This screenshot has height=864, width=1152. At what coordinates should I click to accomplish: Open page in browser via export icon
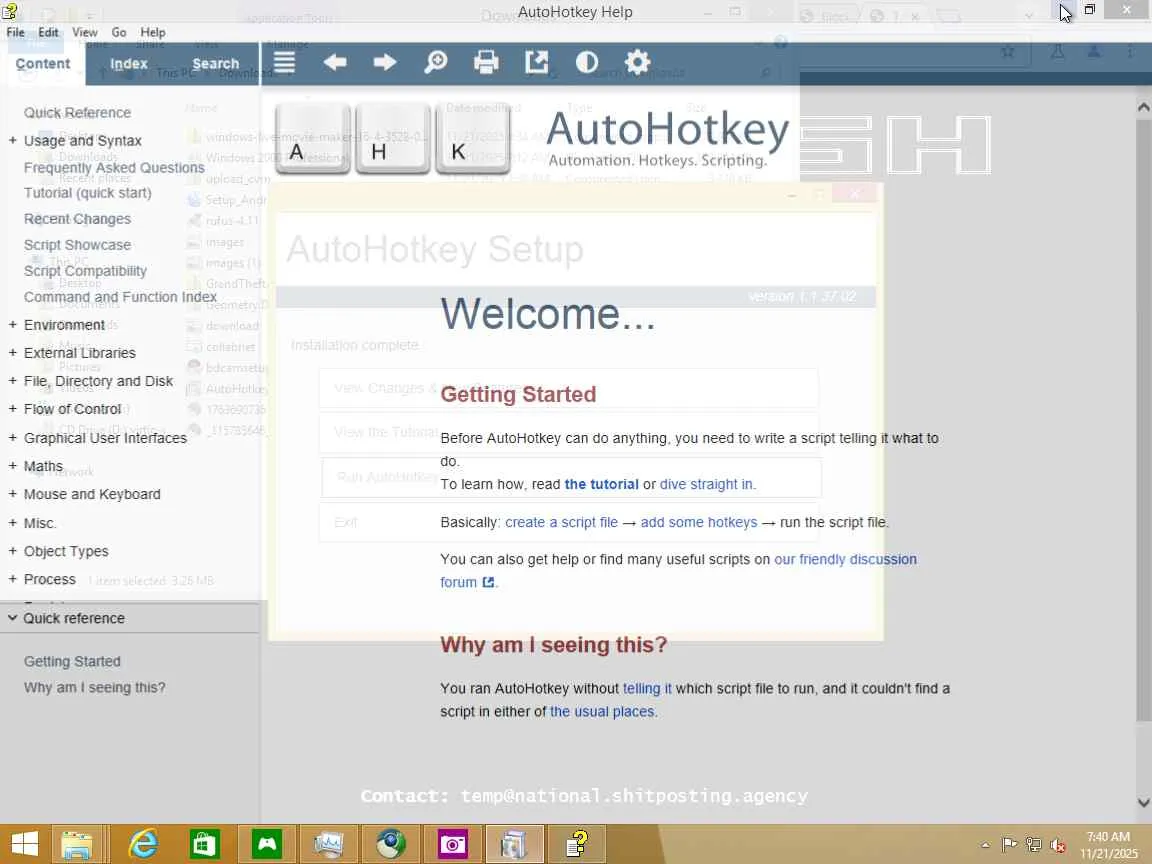pyautogui.click(x=536, y=62)
